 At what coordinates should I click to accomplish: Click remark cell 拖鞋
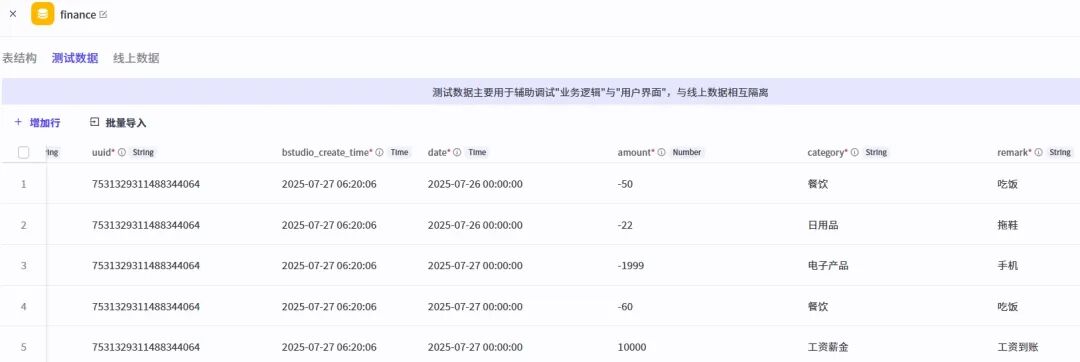coord(1008,225)
